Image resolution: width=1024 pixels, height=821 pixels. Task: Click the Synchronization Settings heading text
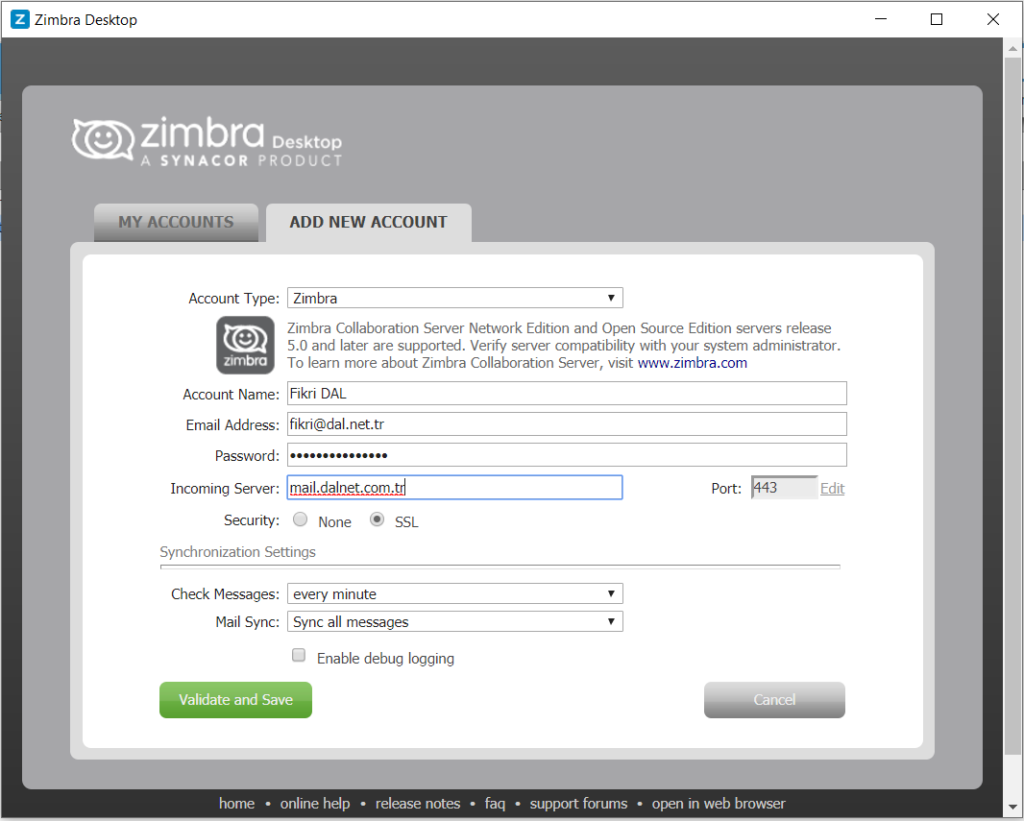pyautogui.click(x=238, y=552)
